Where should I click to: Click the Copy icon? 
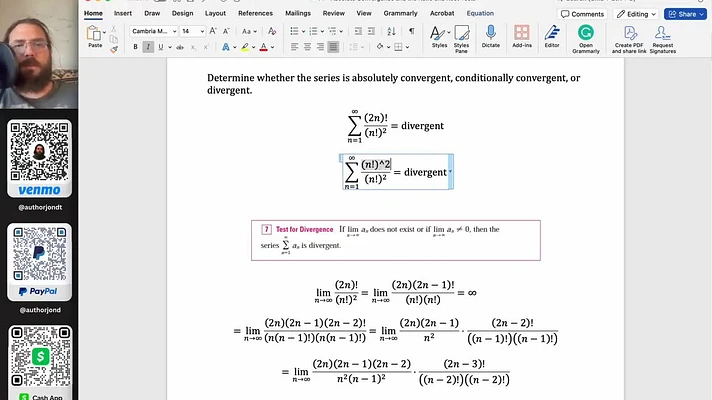tap(114, 40)
